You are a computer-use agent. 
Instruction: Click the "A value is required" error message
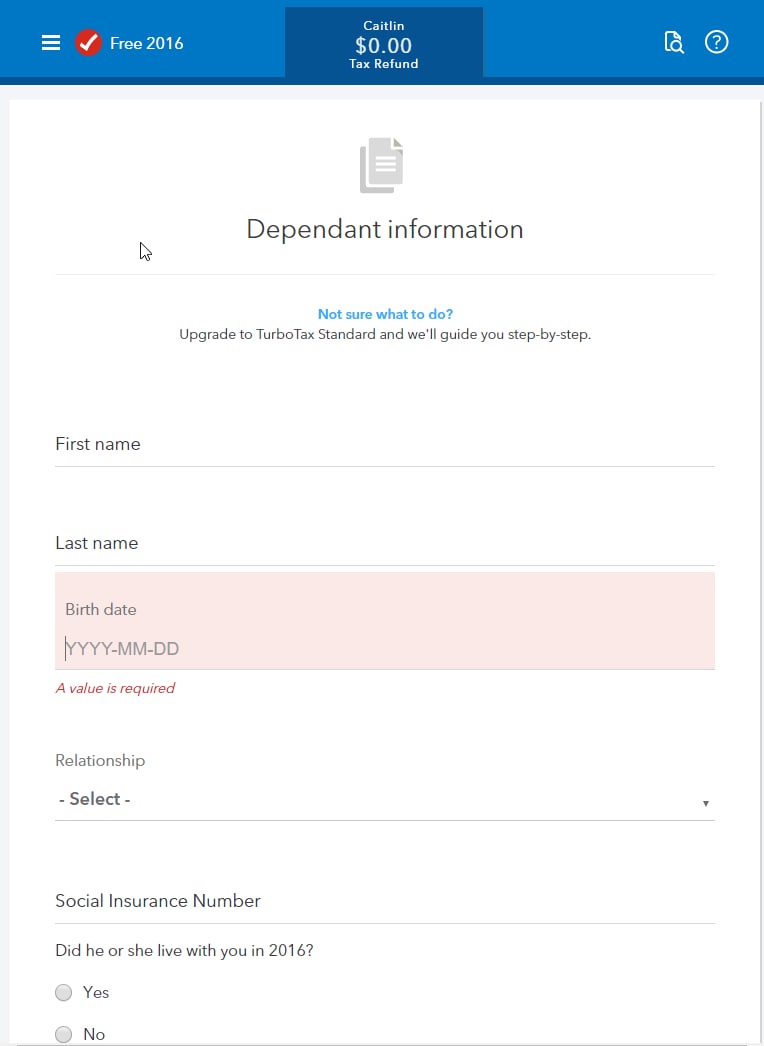coord(115,688)
